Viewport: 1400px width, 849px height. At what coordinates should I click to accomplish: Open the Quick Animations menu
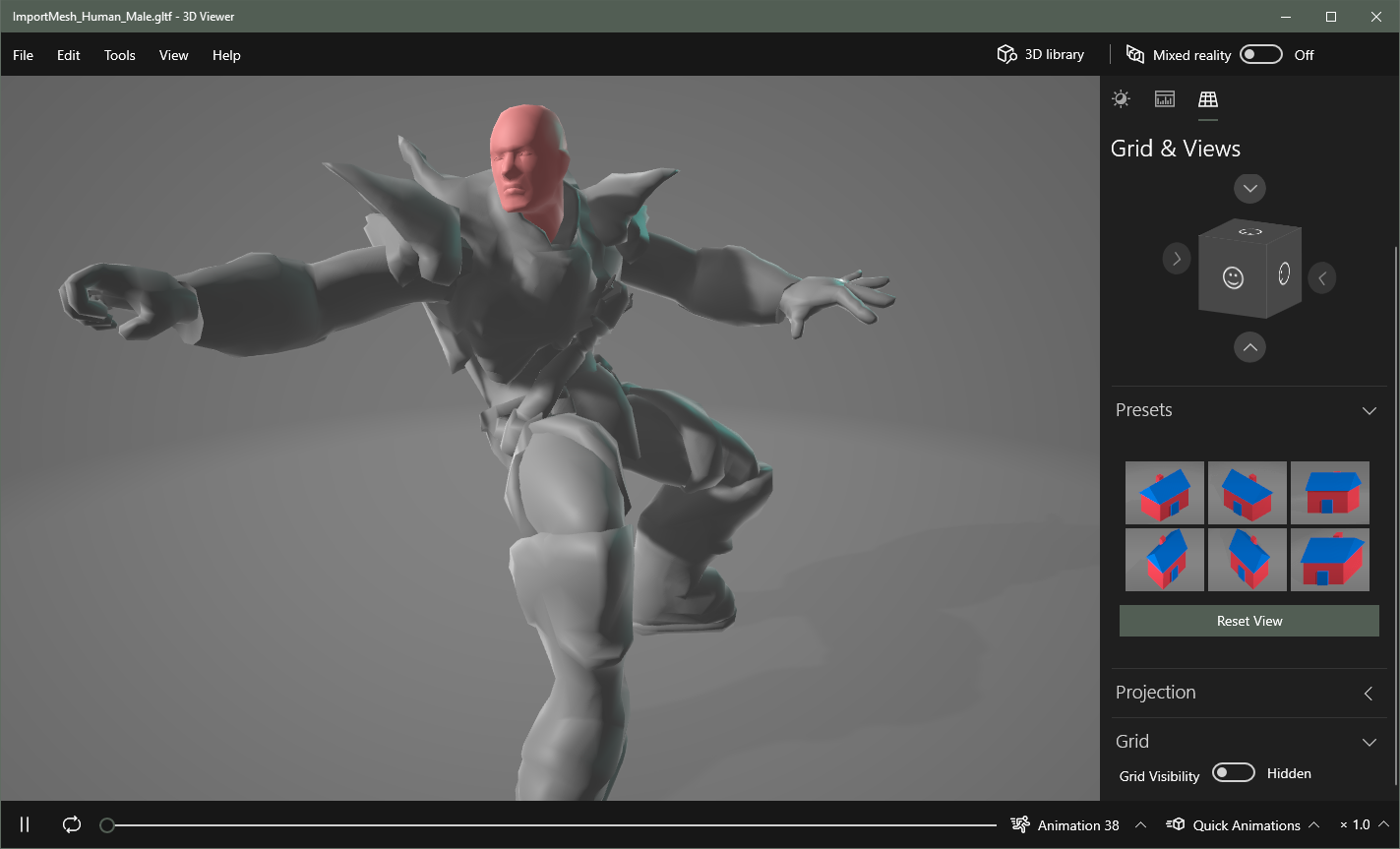[1313, 824]
